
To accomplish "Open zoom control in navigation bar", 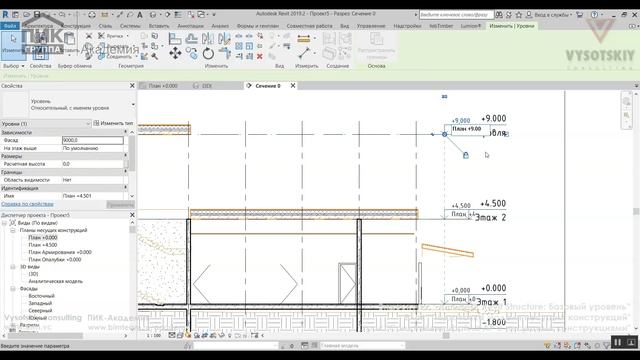I will [x=627, y=116].
